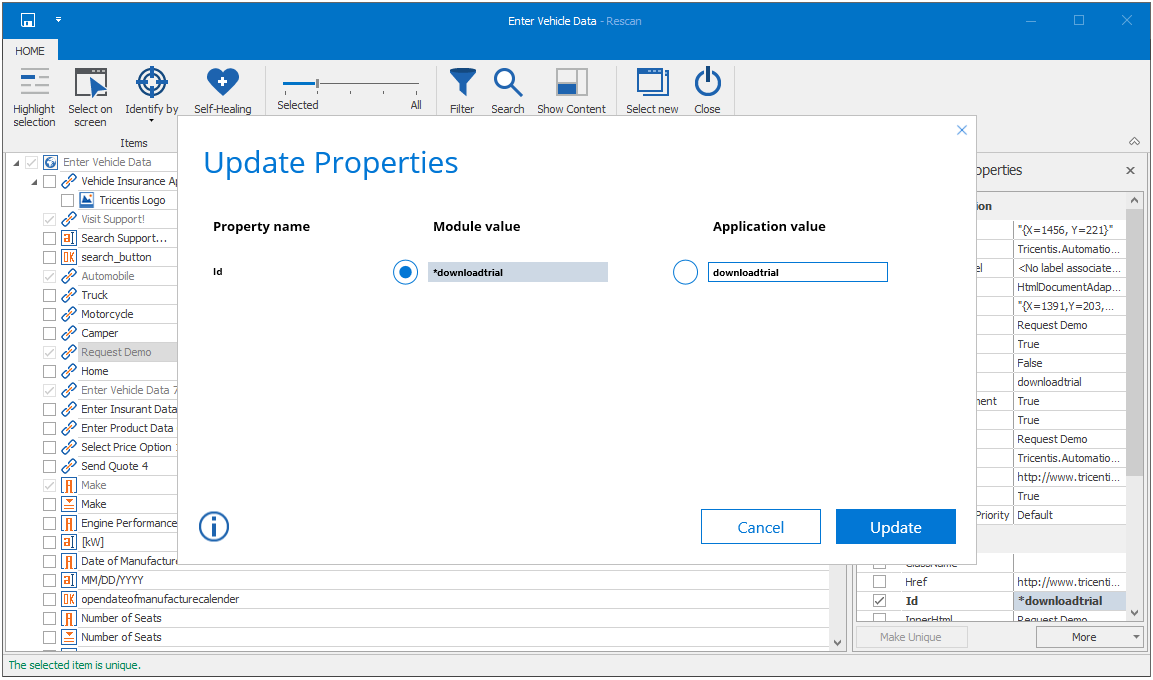This screenshot has height=680, width=1153.
Task: Click the link icon beside Camper
Action: pyautogui.click(x=69, y=333)
